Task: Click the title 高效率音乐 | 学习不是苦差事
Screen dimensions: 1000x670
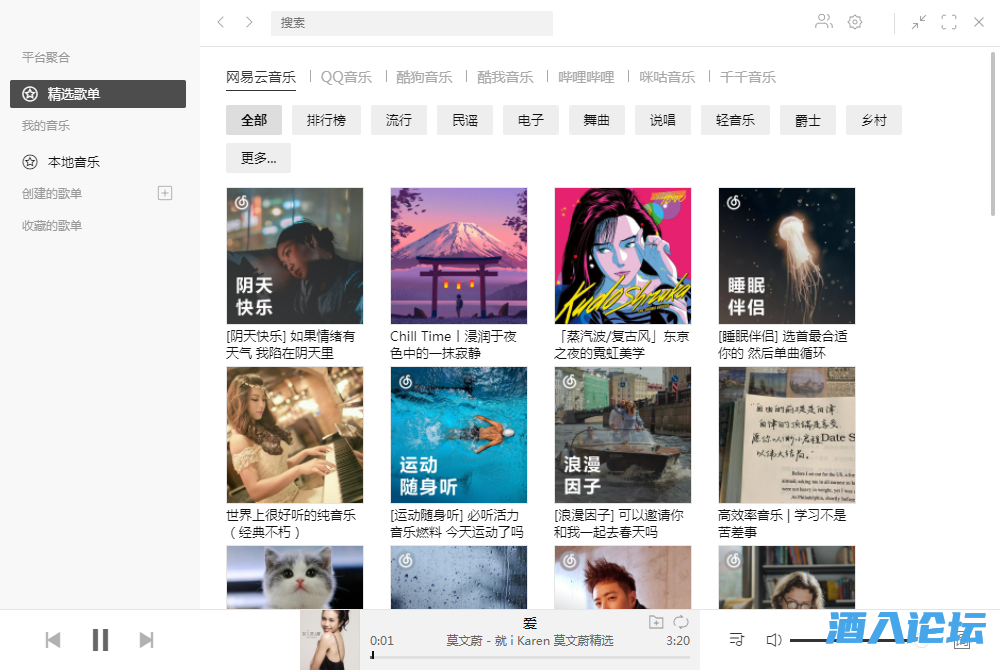Action: [782, 523]
